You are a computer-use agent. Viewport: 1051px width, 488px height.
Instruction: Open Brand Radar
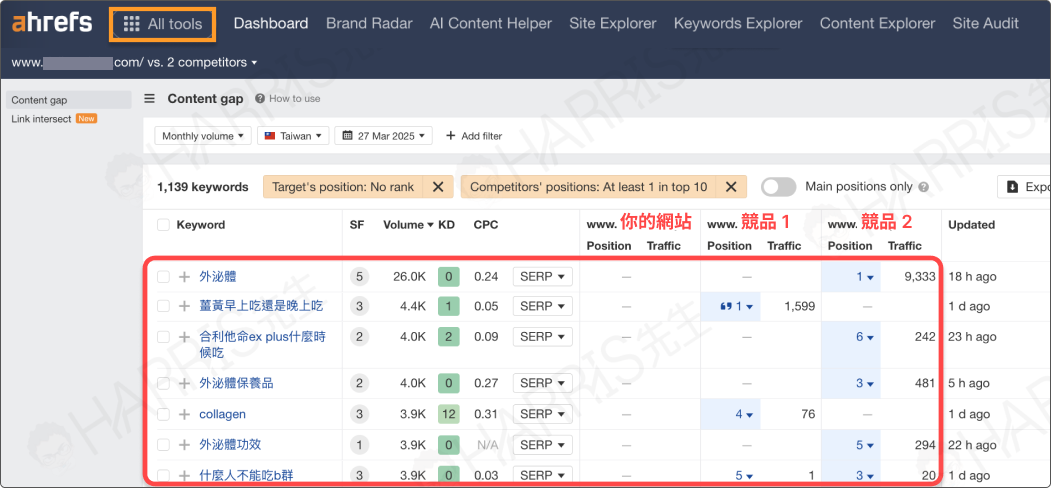pyautogui.click(x=369, y=23)
